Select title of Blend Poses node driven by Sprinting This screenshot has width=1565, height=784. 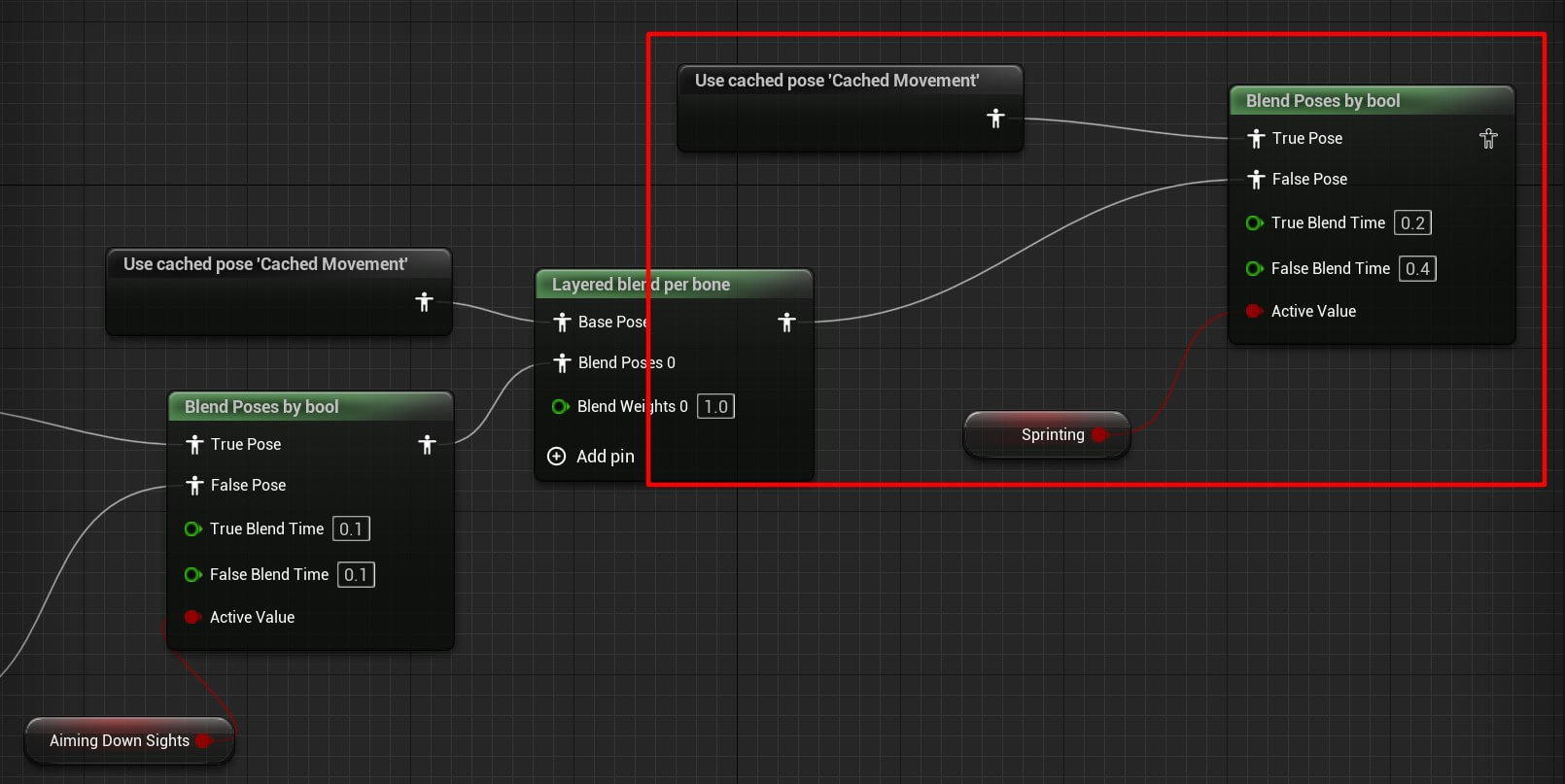1323,101
